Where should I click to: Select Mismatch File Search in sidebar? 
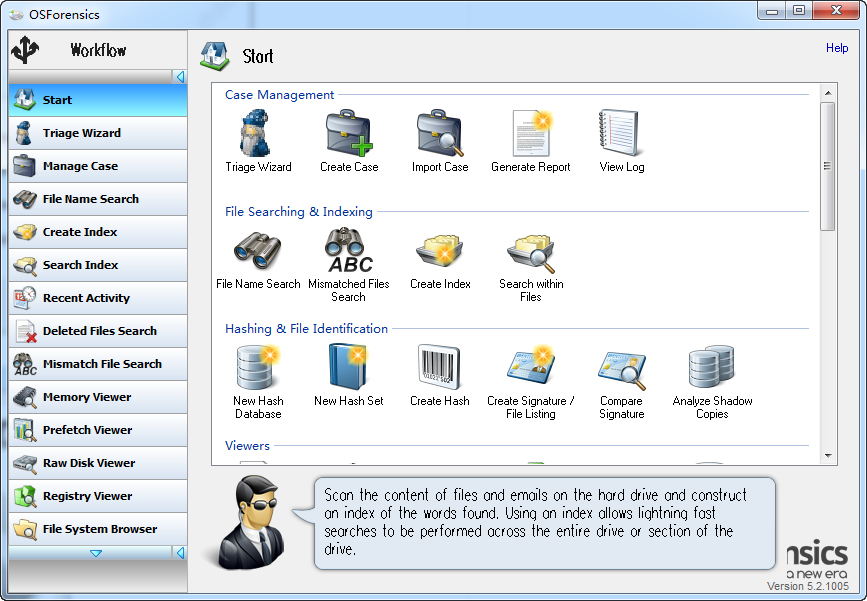tap(98, 364)
